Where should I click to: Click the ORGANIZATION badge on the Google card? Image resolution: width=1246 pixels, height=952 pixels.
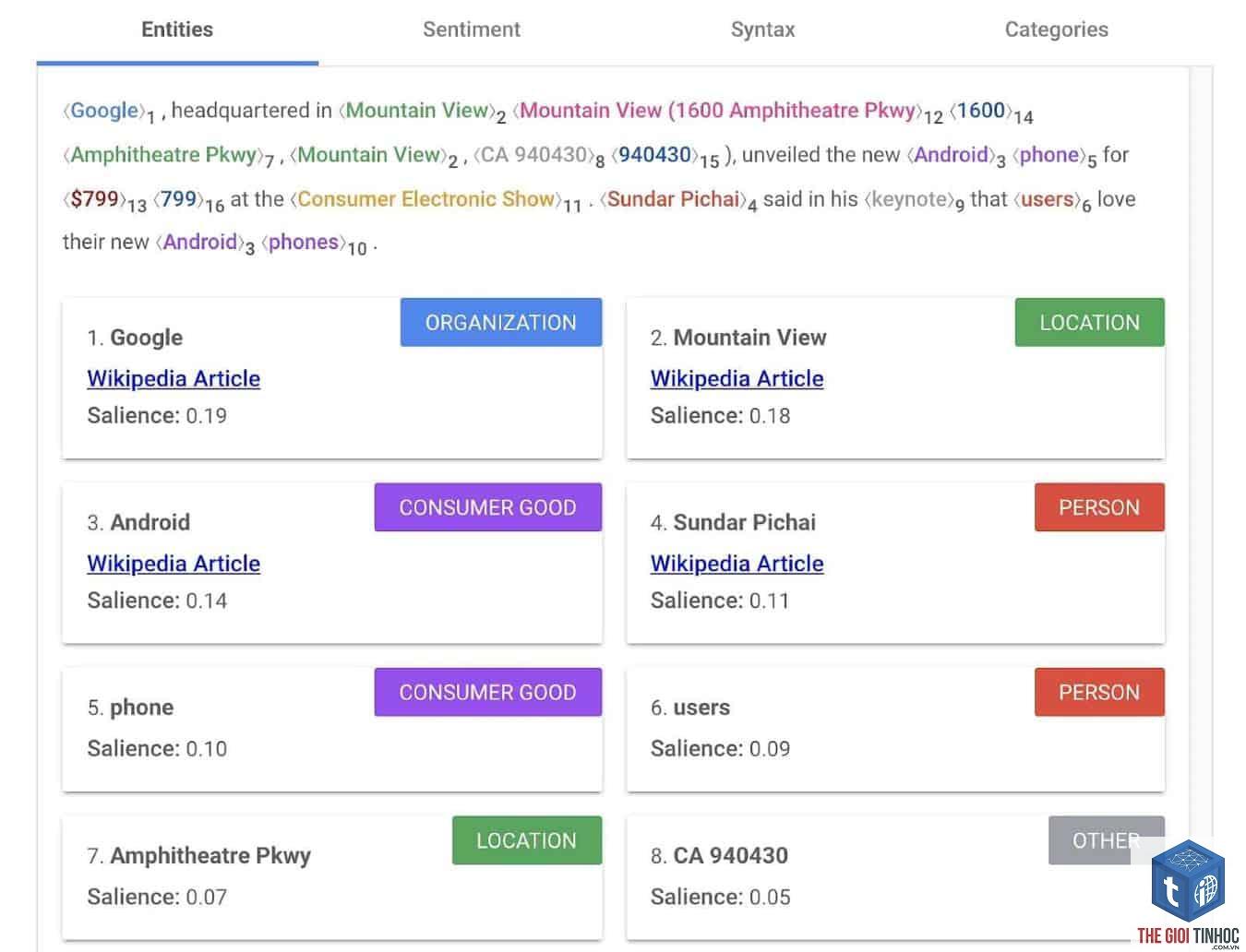point(500,322)
